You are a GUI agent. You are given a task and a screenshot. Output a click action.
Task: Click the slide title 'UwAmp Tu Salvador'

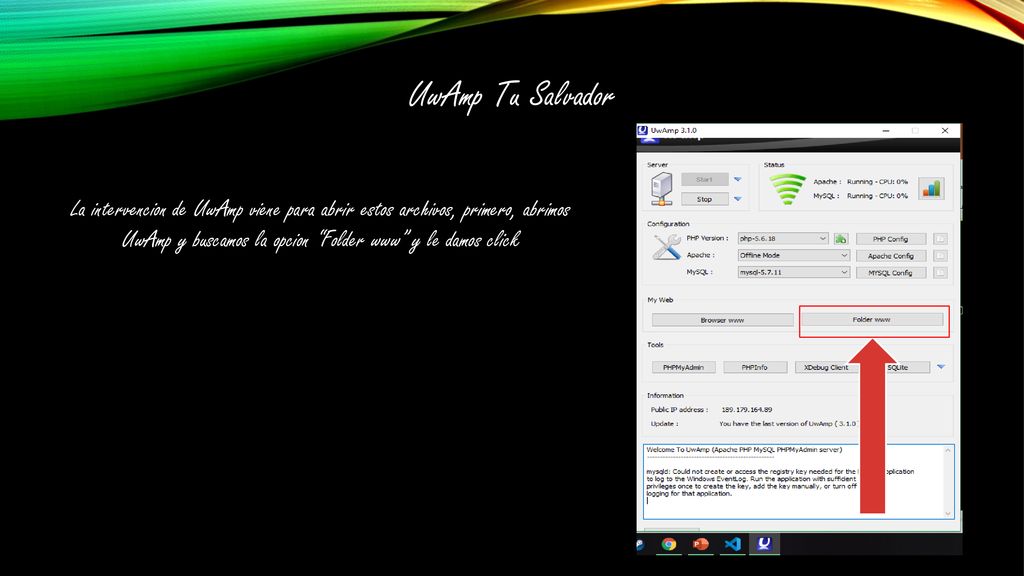(511, 96)
